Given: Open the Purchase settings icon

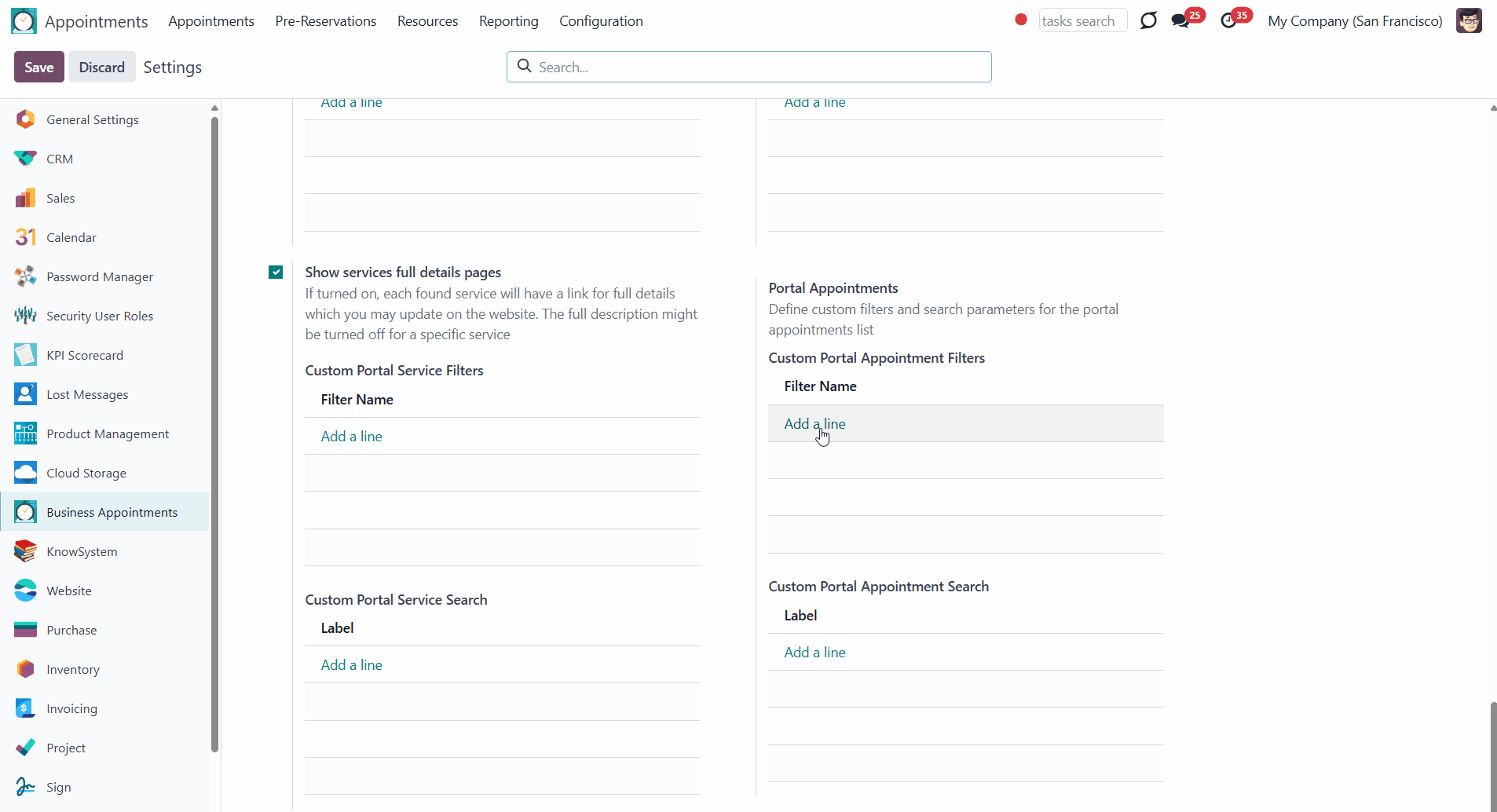Looking at the screenshot, I should pos(25,630).
